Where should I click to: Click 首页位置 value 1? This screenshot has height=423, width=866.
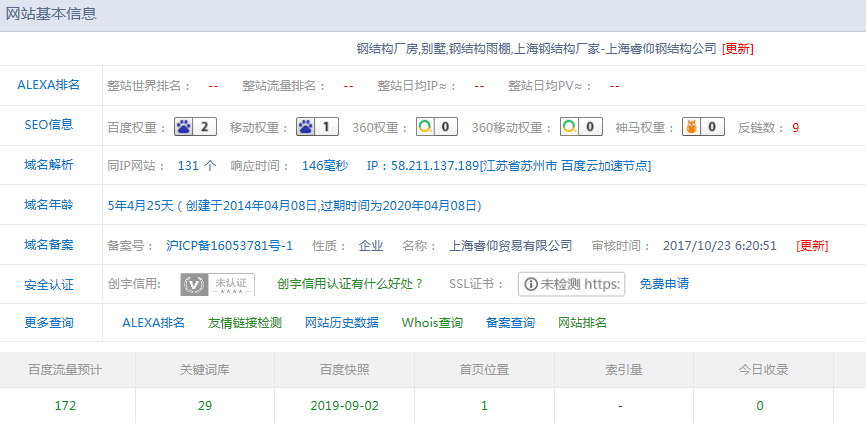pyautogui.click(x=484, y=406)
